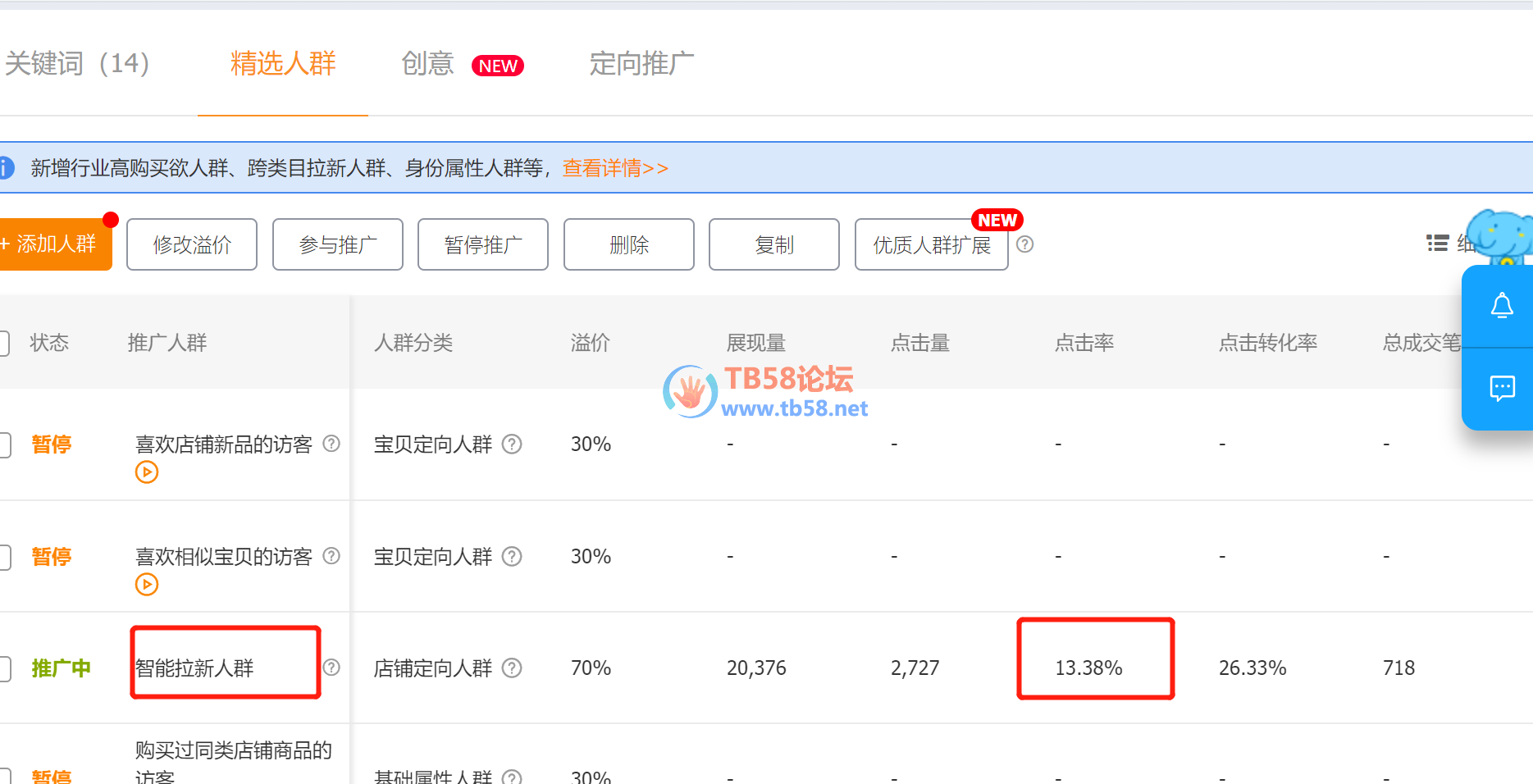
Task: Check the row 喜欢相似宝贝的访客 checkbox
Action: point(4,557)
